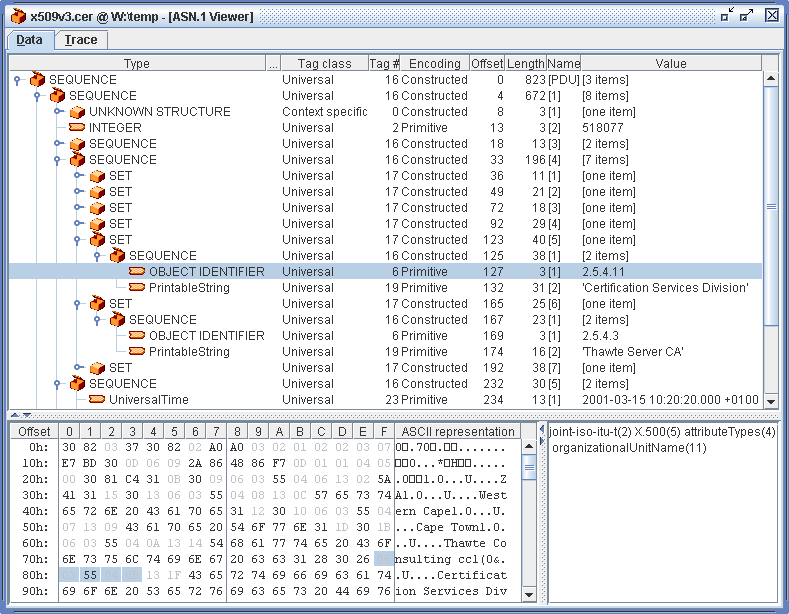
Task: Click the ASN.1 Viewer title bar icon
Action: coord(18,16)
